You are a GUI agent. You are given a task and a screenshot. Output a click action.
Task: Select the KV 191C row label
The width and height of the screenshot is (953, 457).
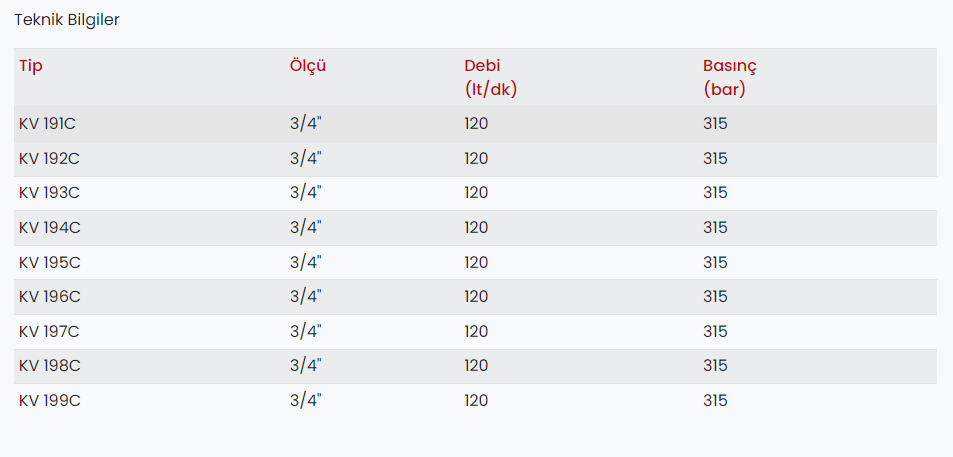pyautogui.click(x=47, y=124)
